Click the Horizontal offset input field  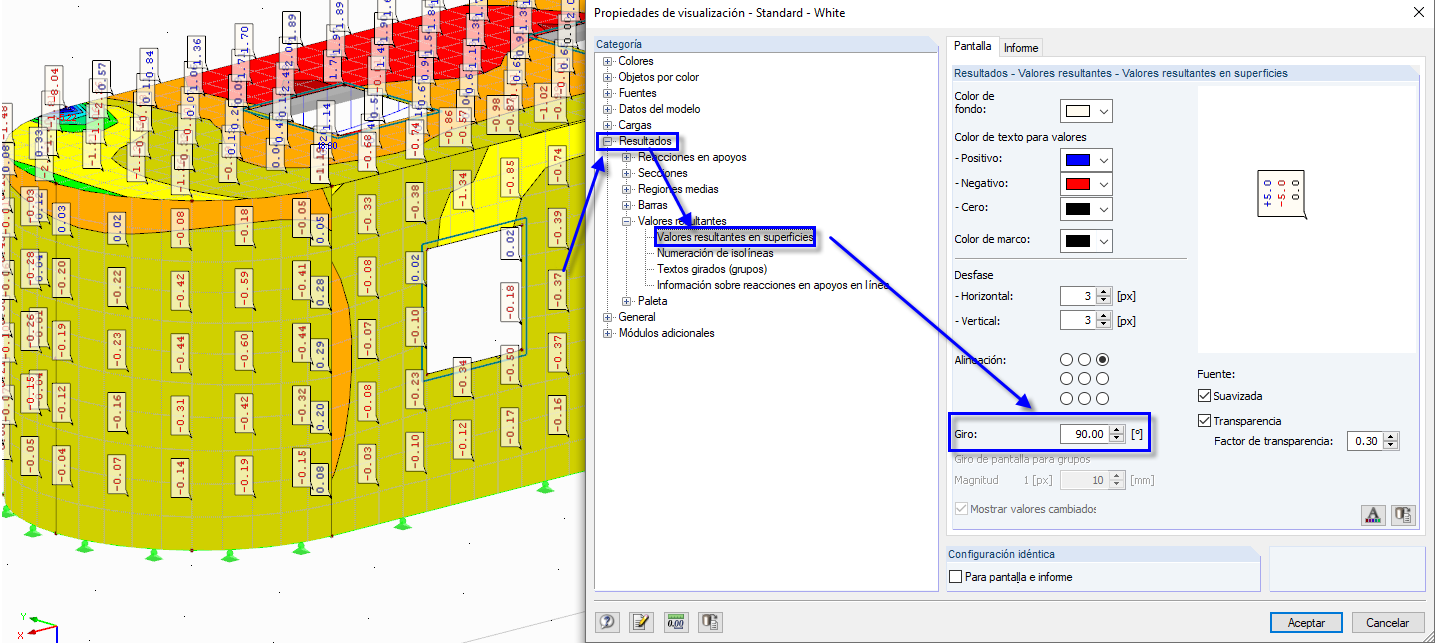click(1078, 296)
